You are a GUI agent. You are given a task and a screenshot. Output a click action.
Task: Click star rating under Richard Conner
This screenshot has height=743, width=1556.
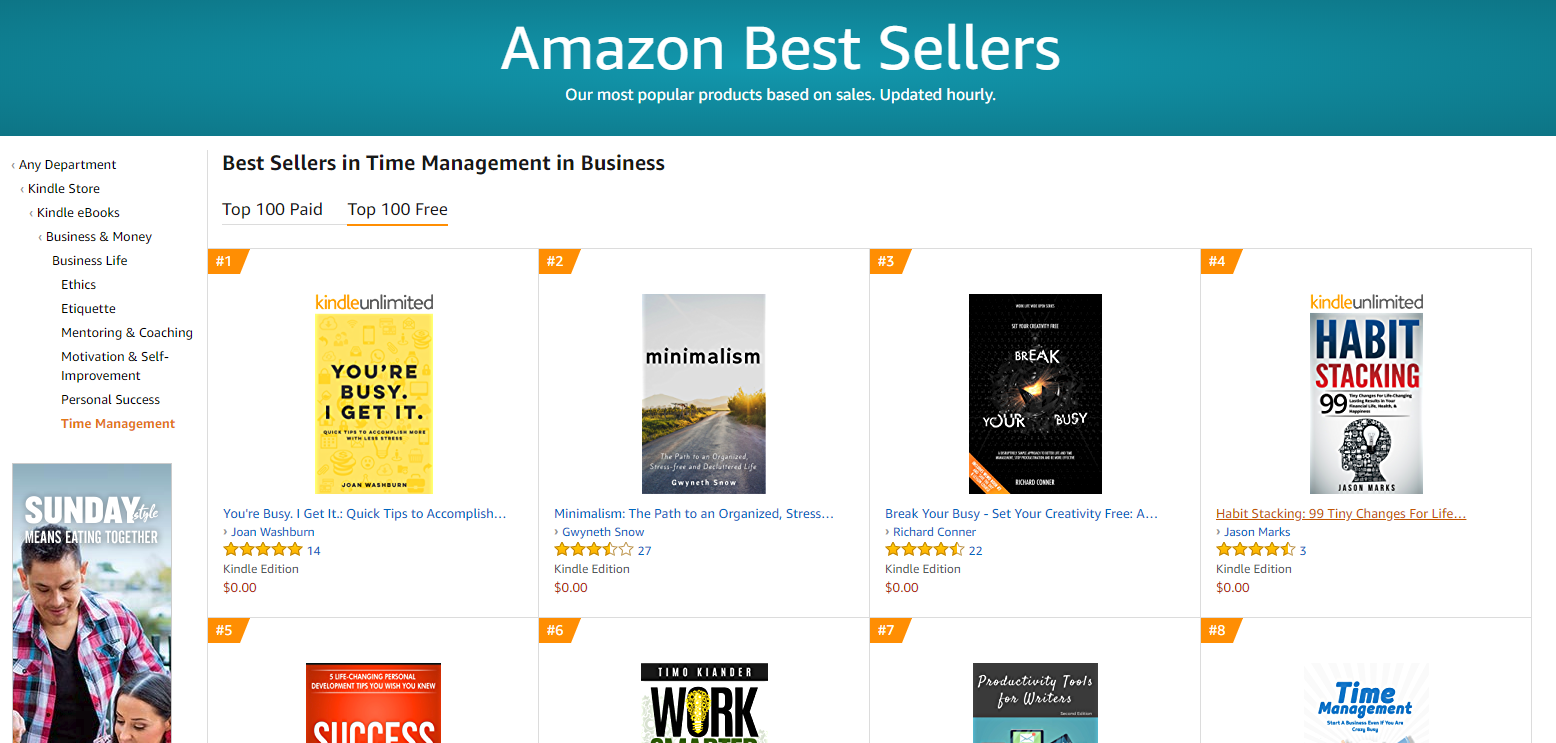924,550
